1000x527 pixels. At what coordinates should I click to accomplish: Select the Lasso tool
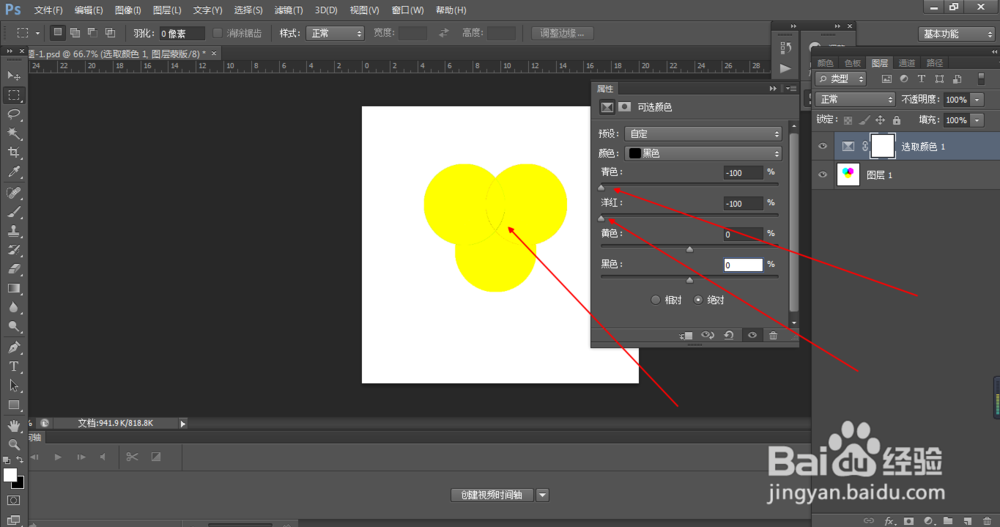13,114
